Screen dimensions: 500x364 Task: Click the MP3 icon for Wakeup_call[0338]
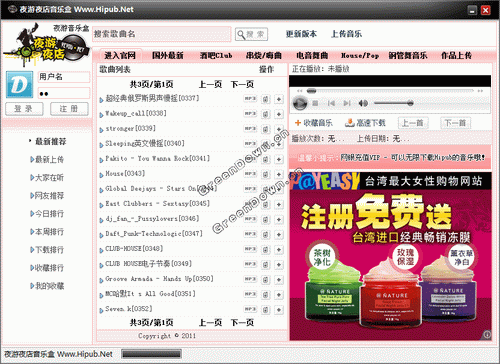coord(250,114)
